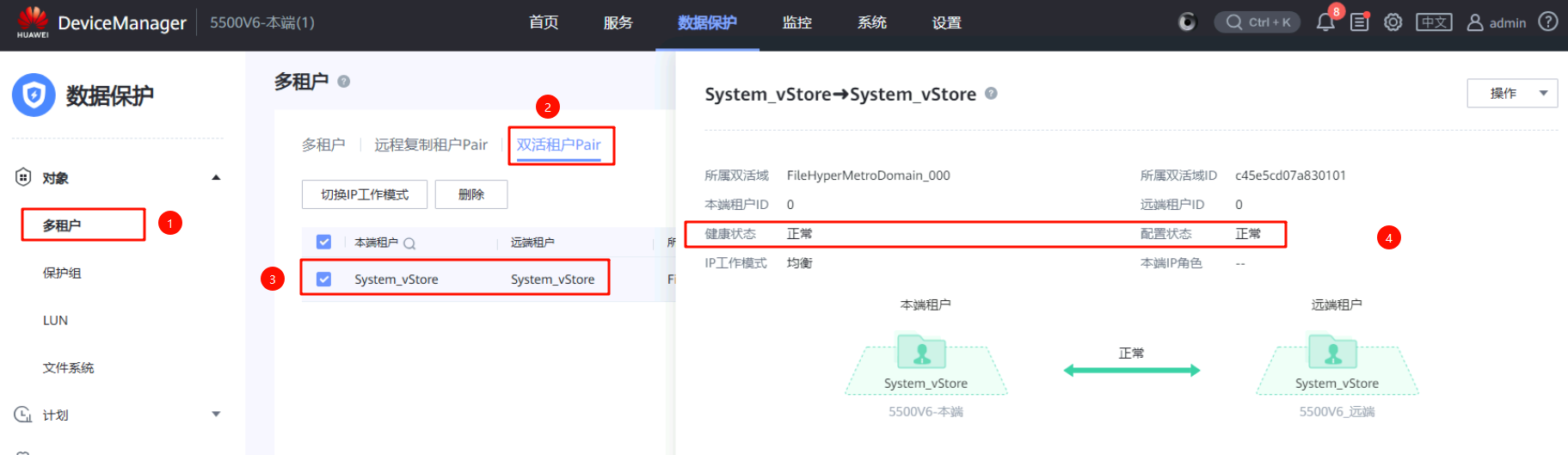This screenshot has width=1568, height=455.
Task: Click the help icon next to 多租户 title
Action: pyautogui.click(x=344, y=82)
